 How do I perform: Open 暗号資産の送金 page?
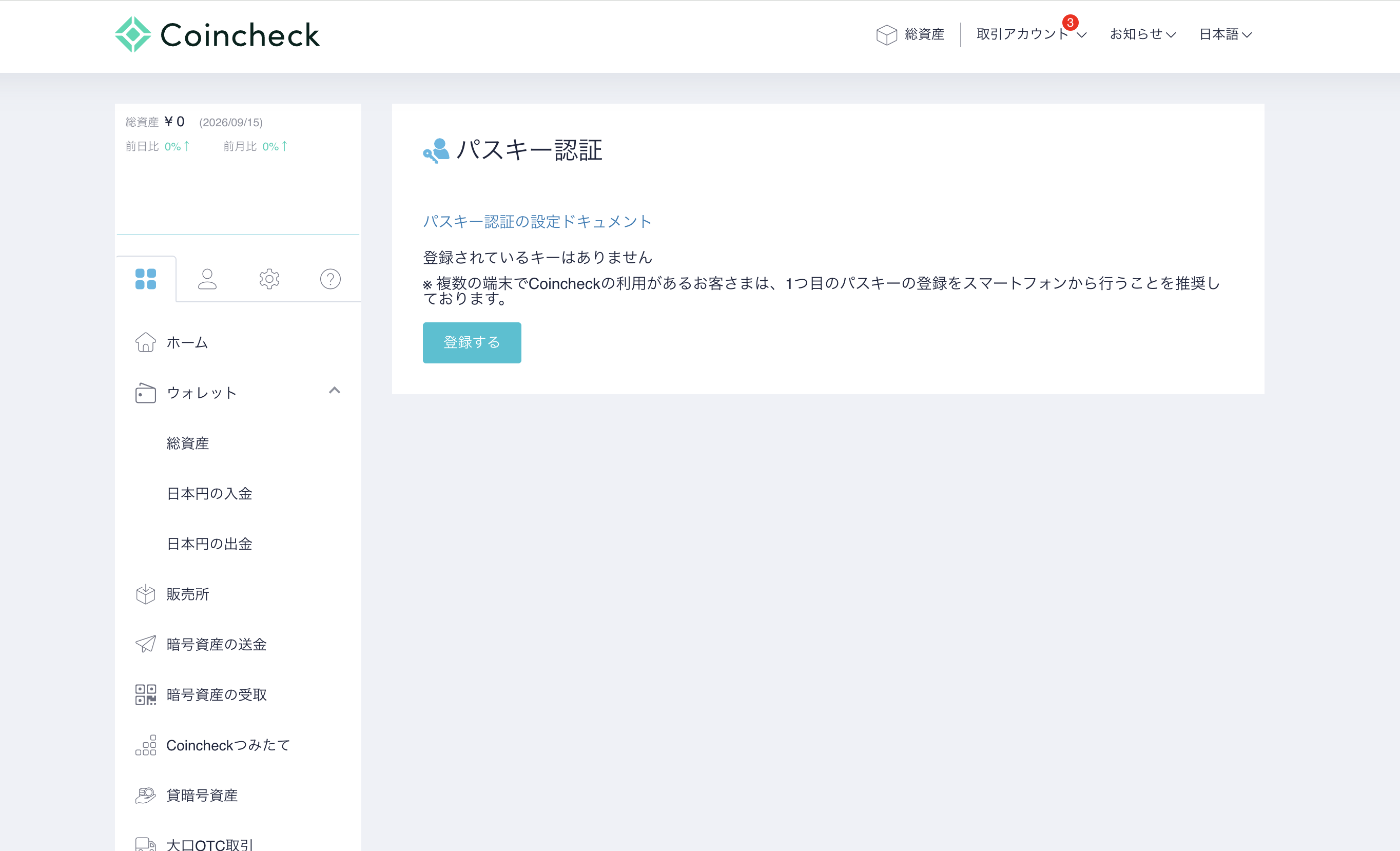pos(217,644)
